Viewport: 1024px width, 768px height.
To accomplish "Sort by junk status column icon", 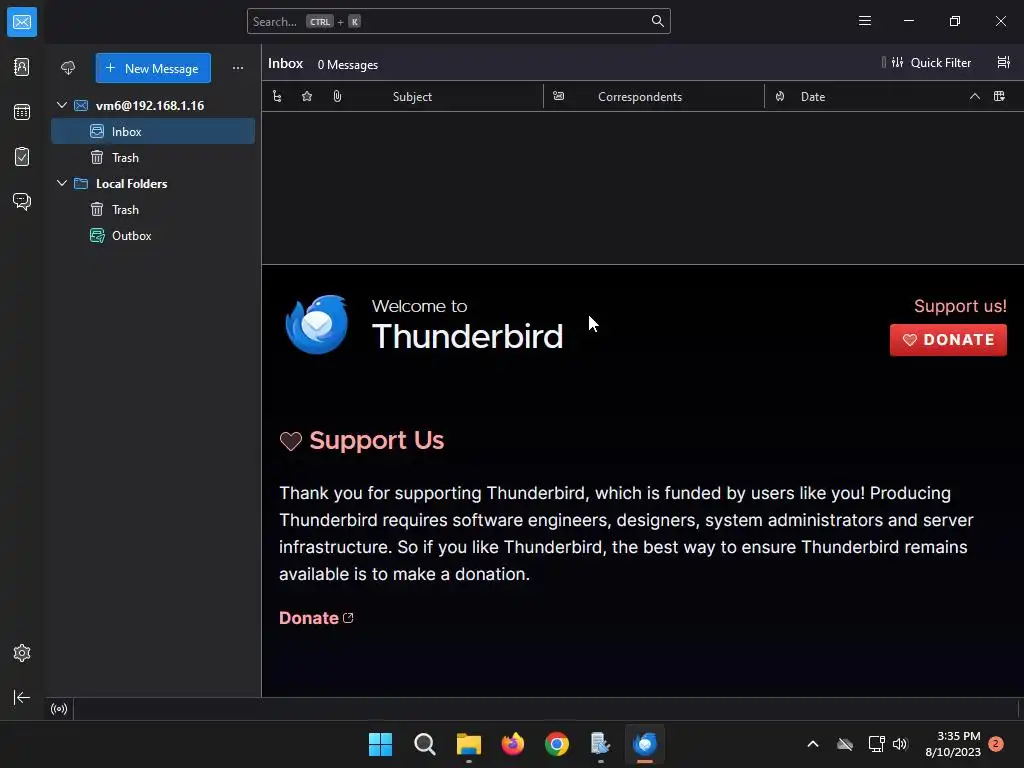I will point(780,97).
